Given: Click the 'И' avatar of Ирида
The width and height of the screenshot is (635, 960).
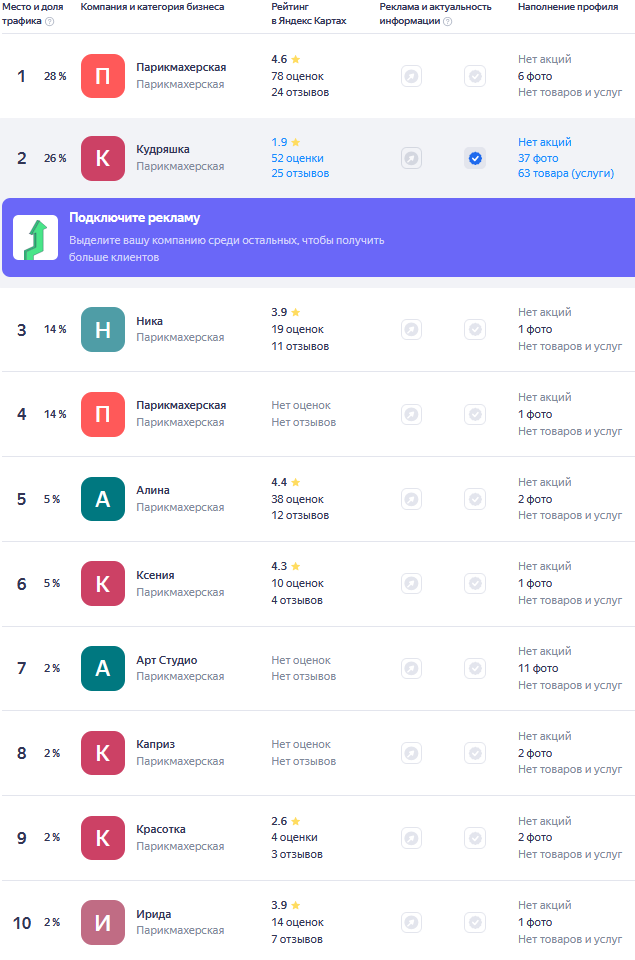Looking at the screenshot, I should 103,922.
